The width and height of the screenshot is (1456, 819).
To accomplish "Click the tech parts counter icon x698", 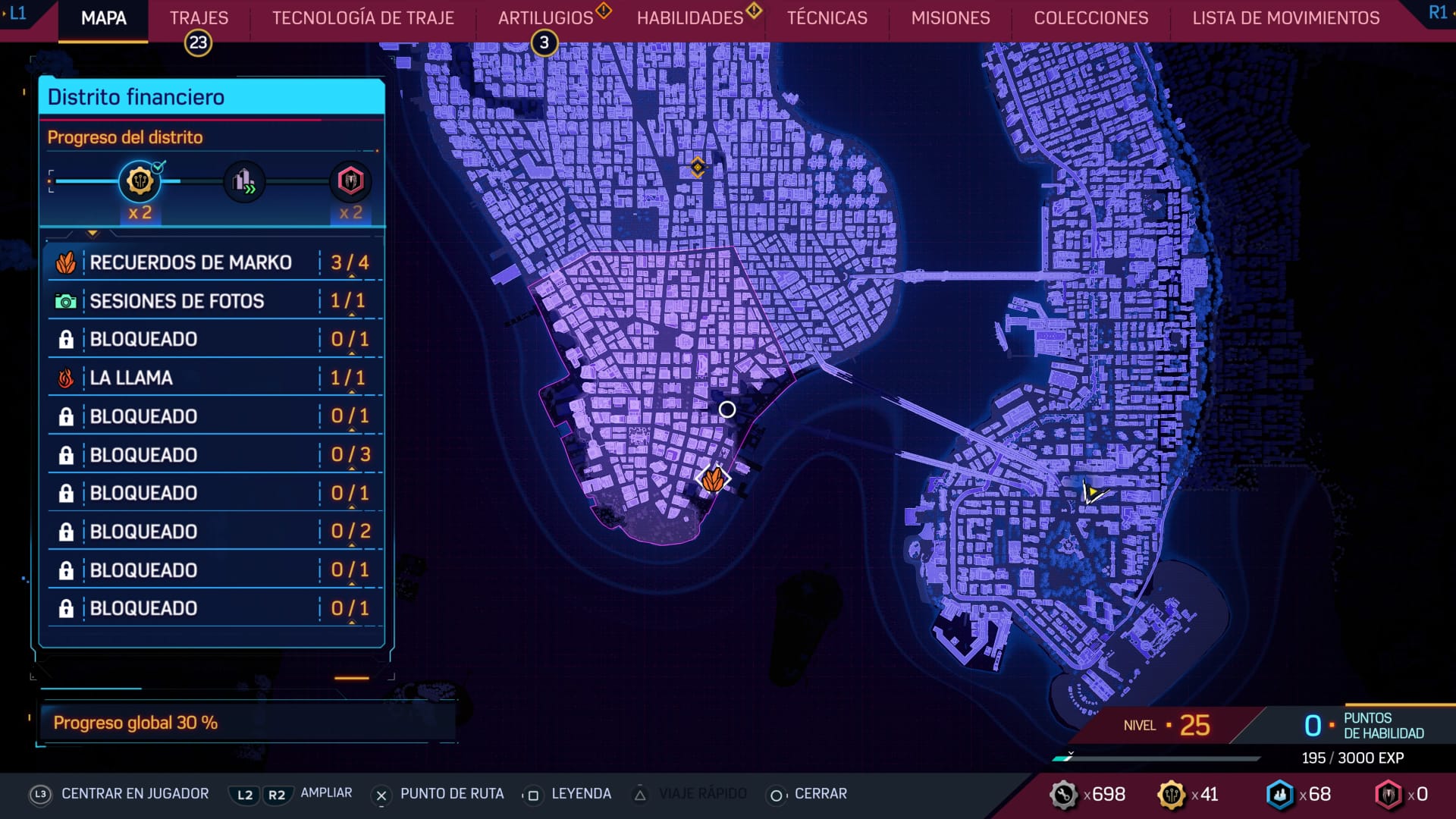I will [1063, 795].
